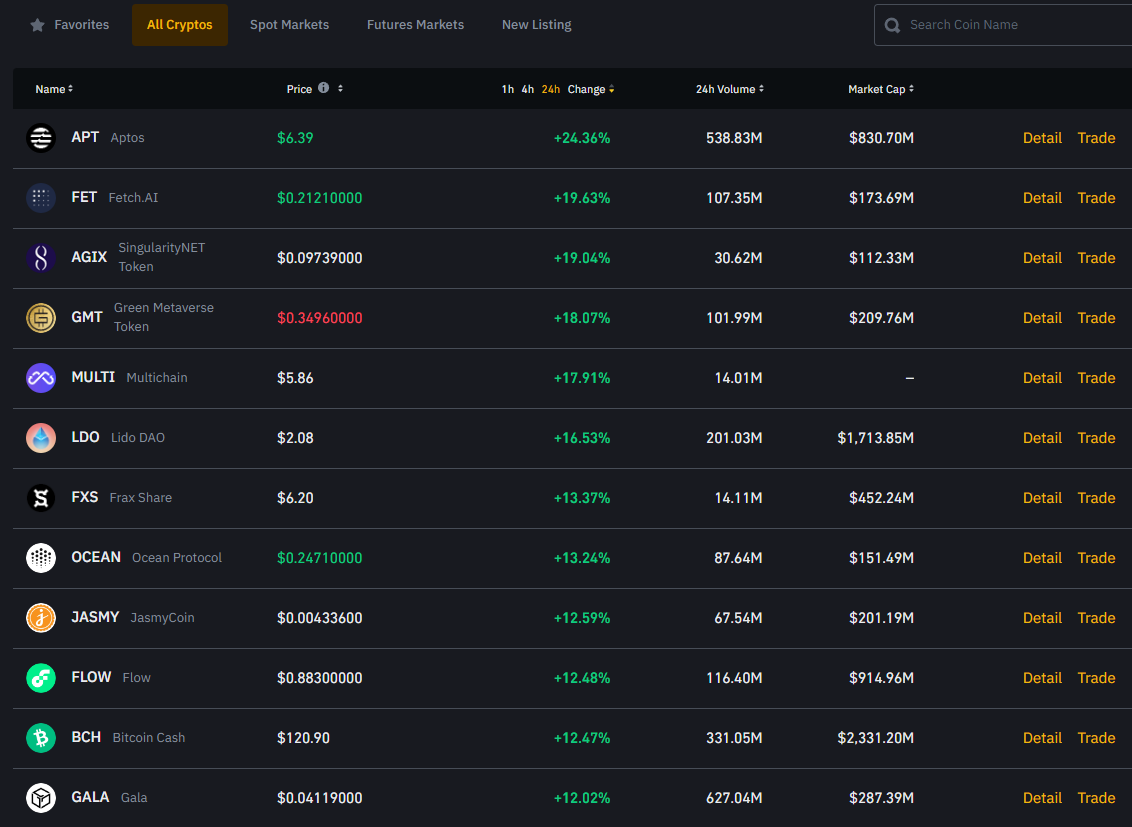Click the SingularityNET AGIX logo icon
This screenshot has height=827, width=1132.
point(41,258)
